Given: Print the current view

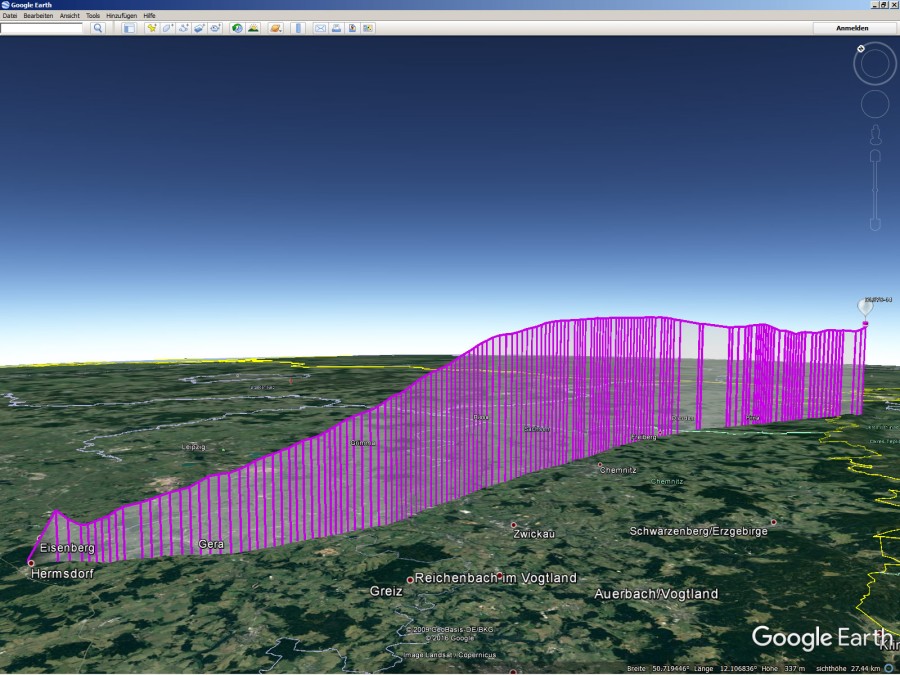Looking at the screenshot, I should pos(337,28).
